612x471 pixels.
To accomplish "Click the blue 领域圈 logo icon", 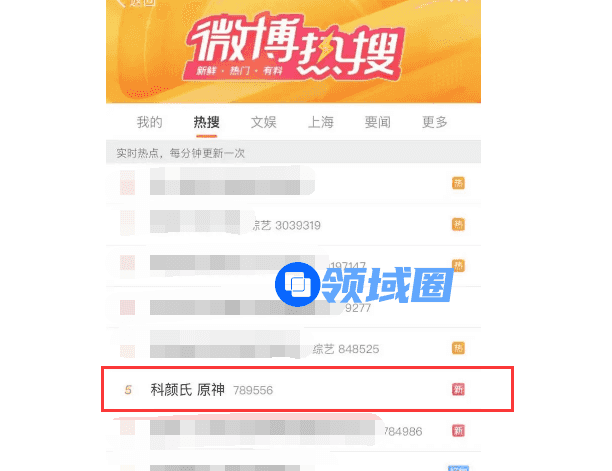I will pos(297,284).
